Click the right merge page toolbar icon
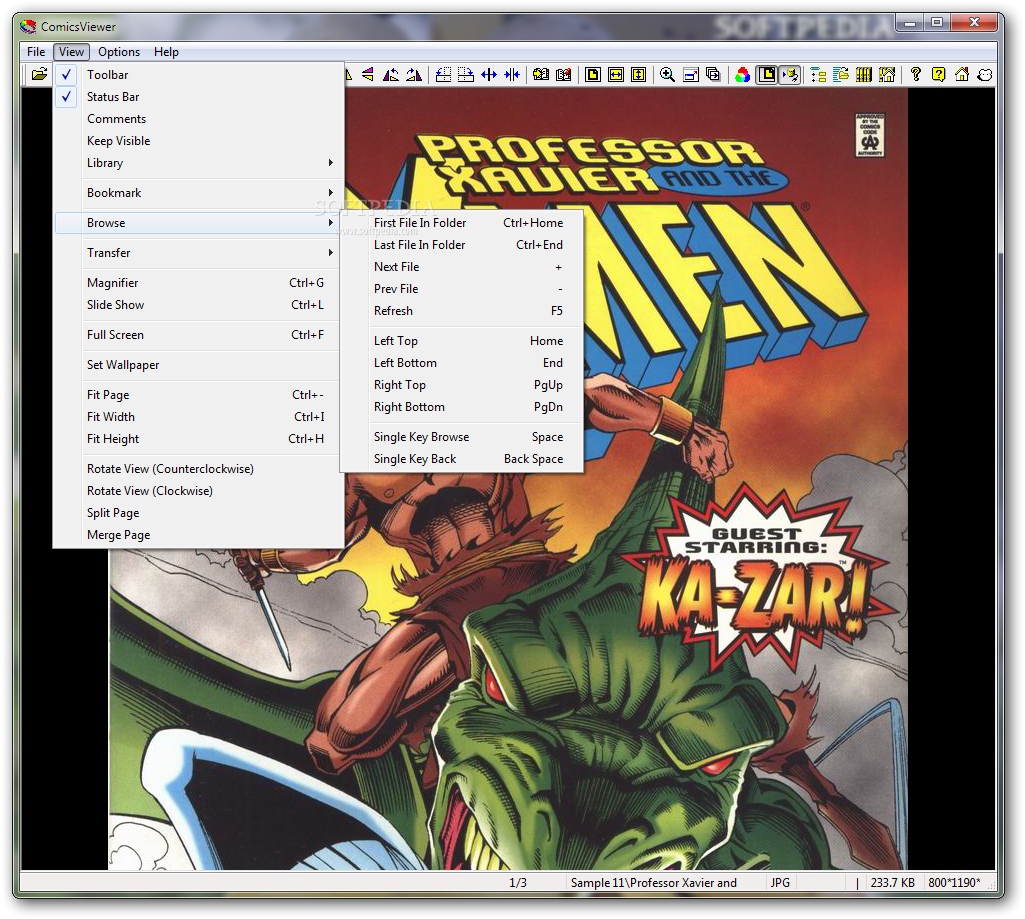1025x919 pixels. coord(466,75)
